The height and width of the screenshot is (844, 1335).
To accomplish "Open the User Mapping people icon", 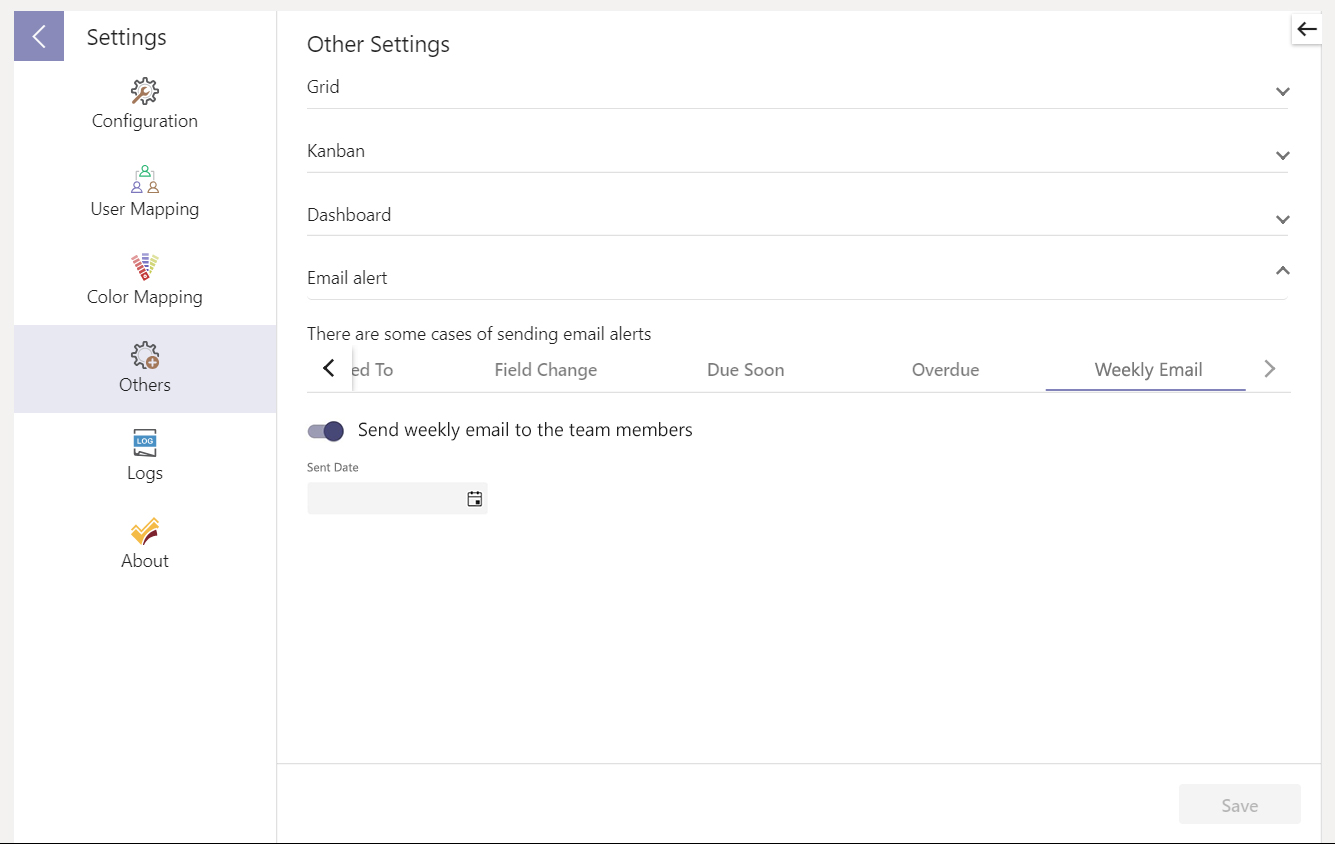I will point(145,180).
